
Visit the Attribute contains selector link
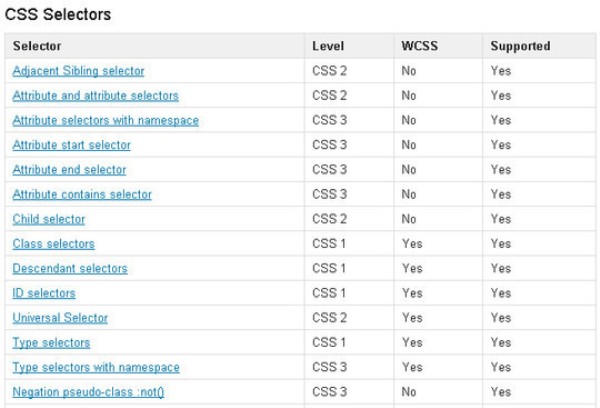pyautogui.click(x=82, y=194)
